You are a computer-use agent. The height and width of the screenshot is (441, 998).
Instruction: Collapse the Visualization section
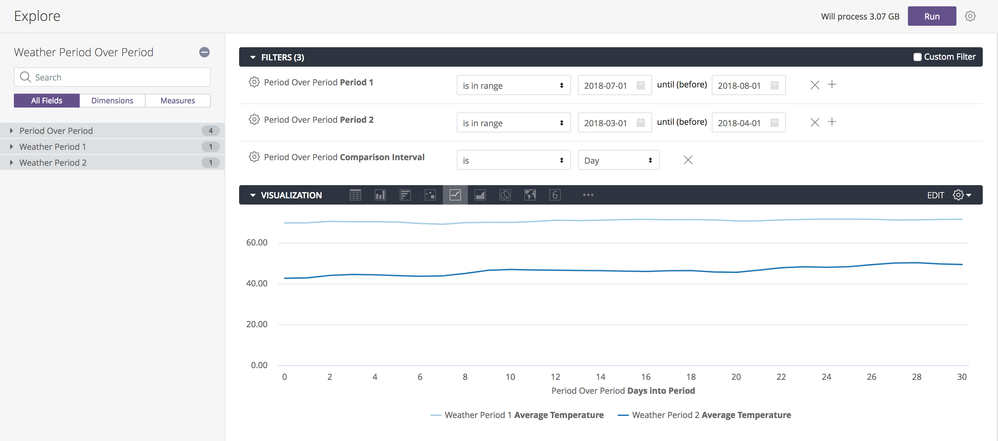[x=253, y=195]
